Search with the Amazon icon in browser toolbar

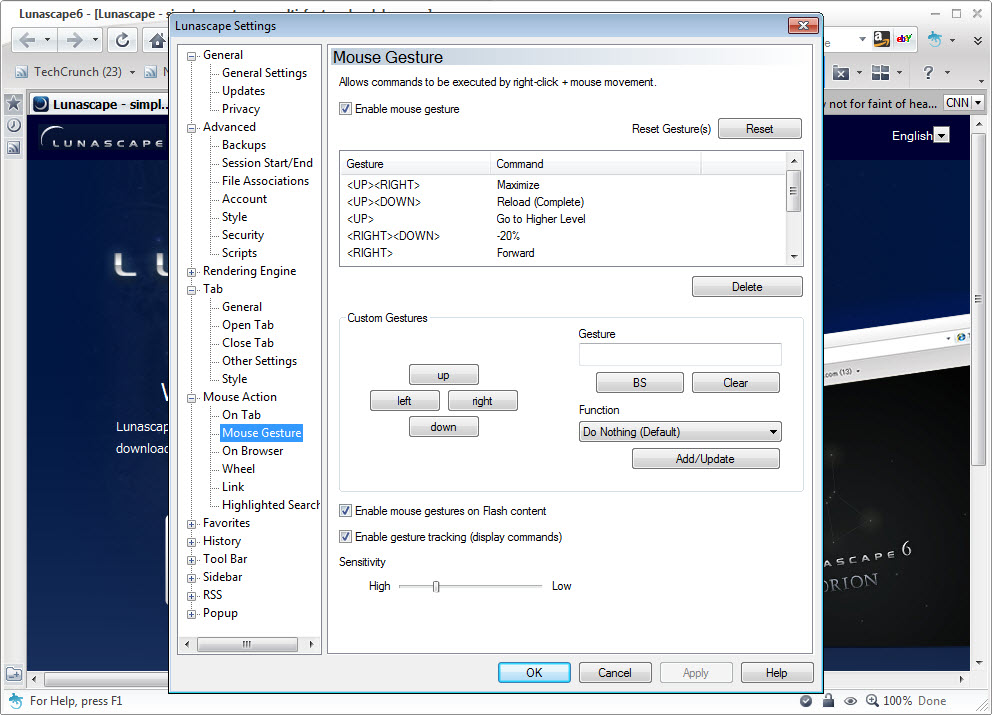(x=882, y=39)
